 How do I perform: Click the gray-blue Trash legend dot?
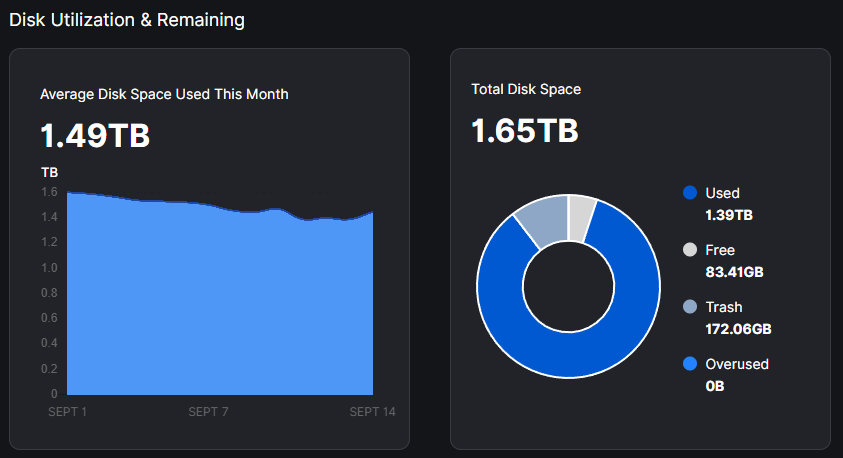[689, 307]
